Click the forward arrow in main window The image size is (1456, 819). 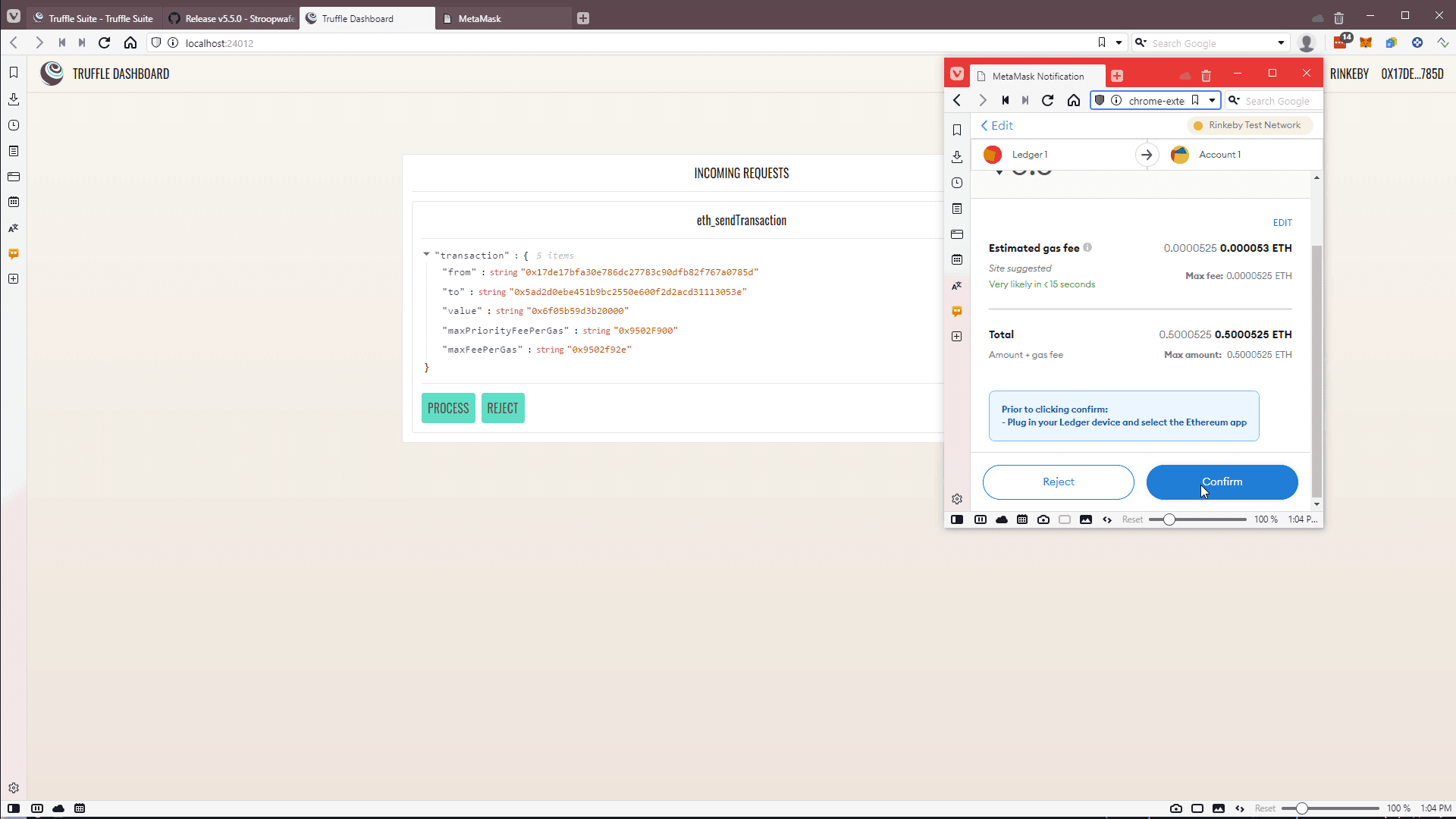pos(39,43)
